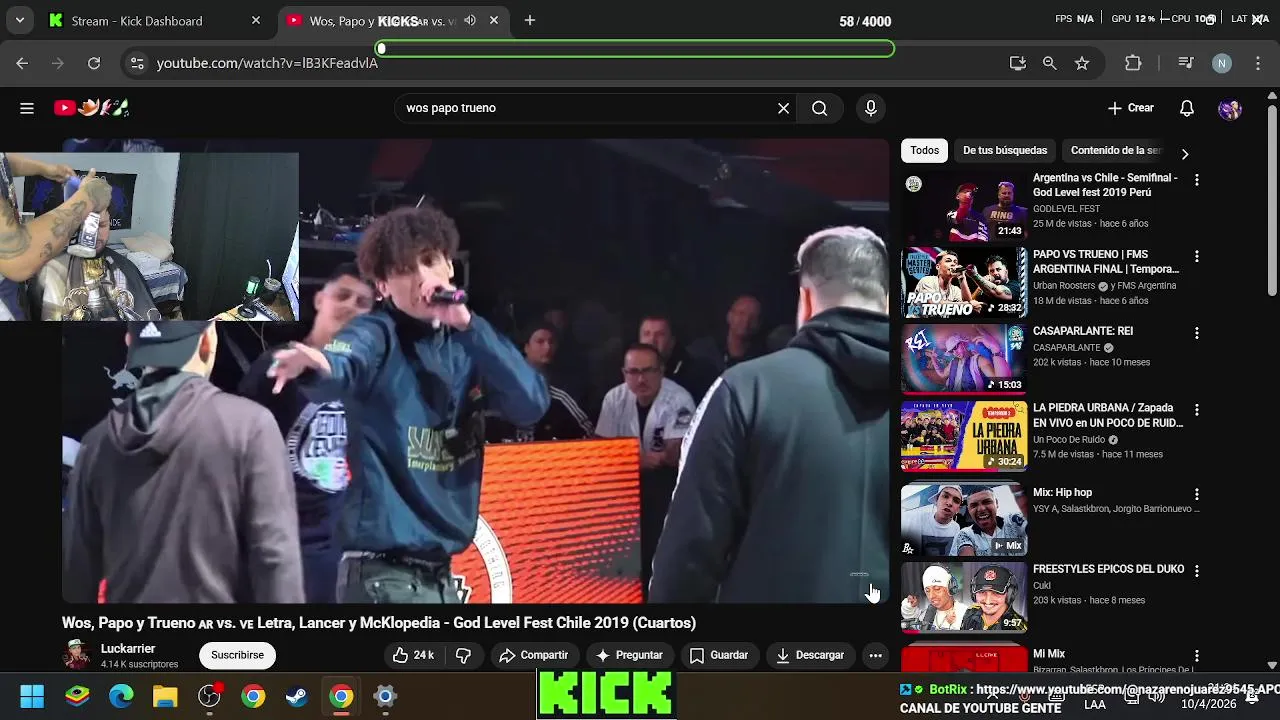Click the Chrome address bar URL
The height and width of the screenshot is (720, 1280).
267,63
